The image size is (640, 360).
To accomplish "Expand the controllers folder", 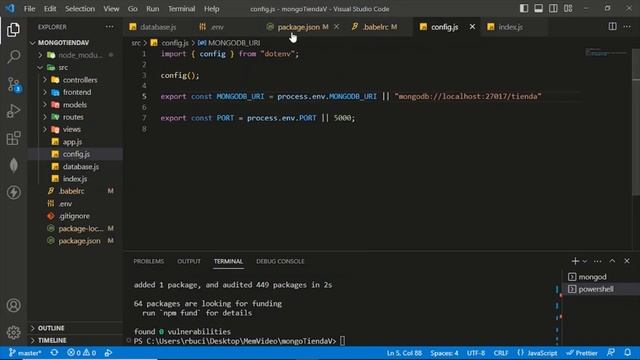I will click(x=45, y=80).
